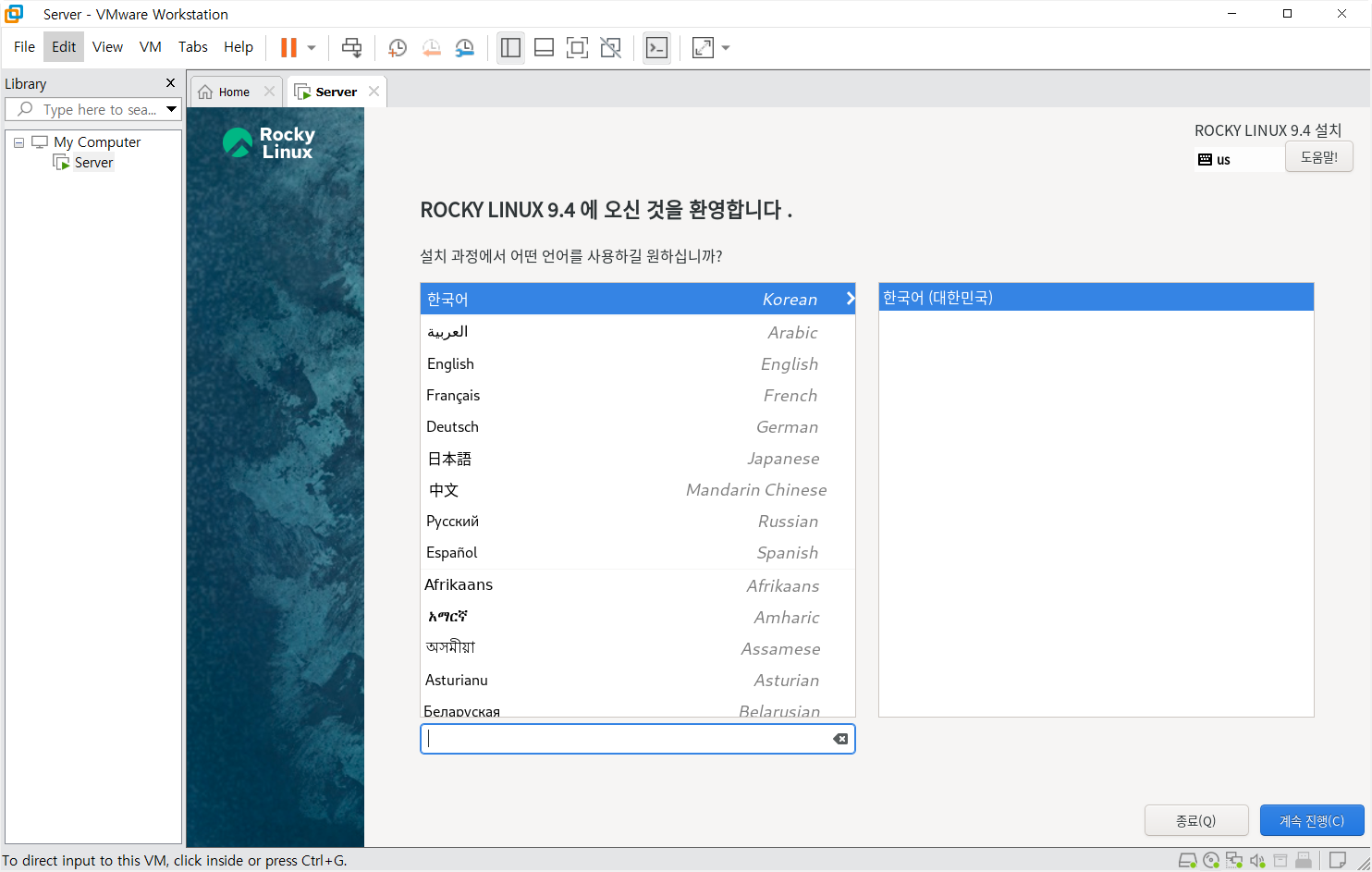Click the USB device status icon
Image resolution: width=1372 pixels, height=872 pixels.
pos(1304,861)
